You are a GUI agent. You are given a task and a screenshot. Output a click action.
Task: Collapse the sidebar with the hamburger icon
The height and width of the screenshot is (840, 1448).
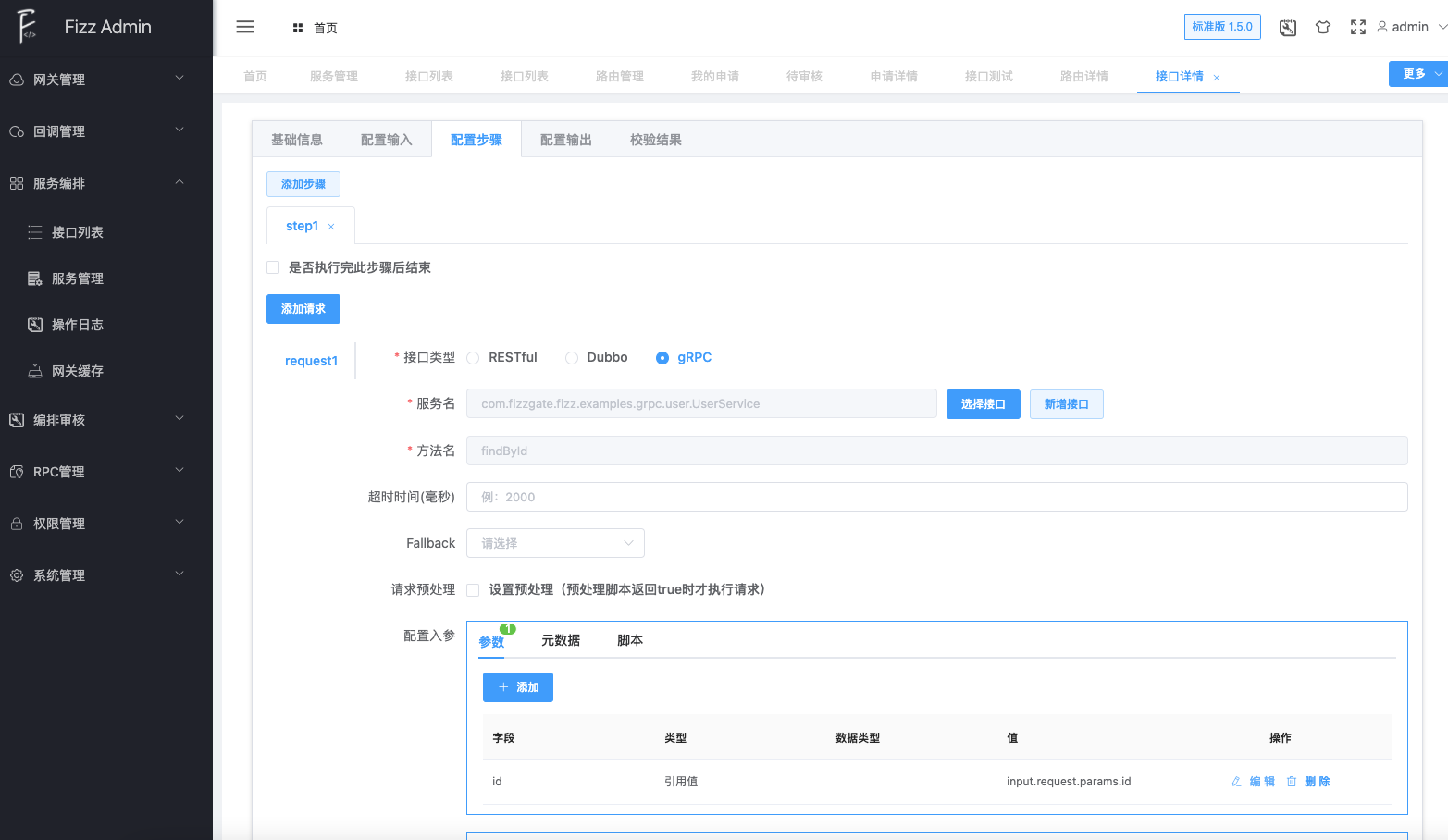point(244,27)
